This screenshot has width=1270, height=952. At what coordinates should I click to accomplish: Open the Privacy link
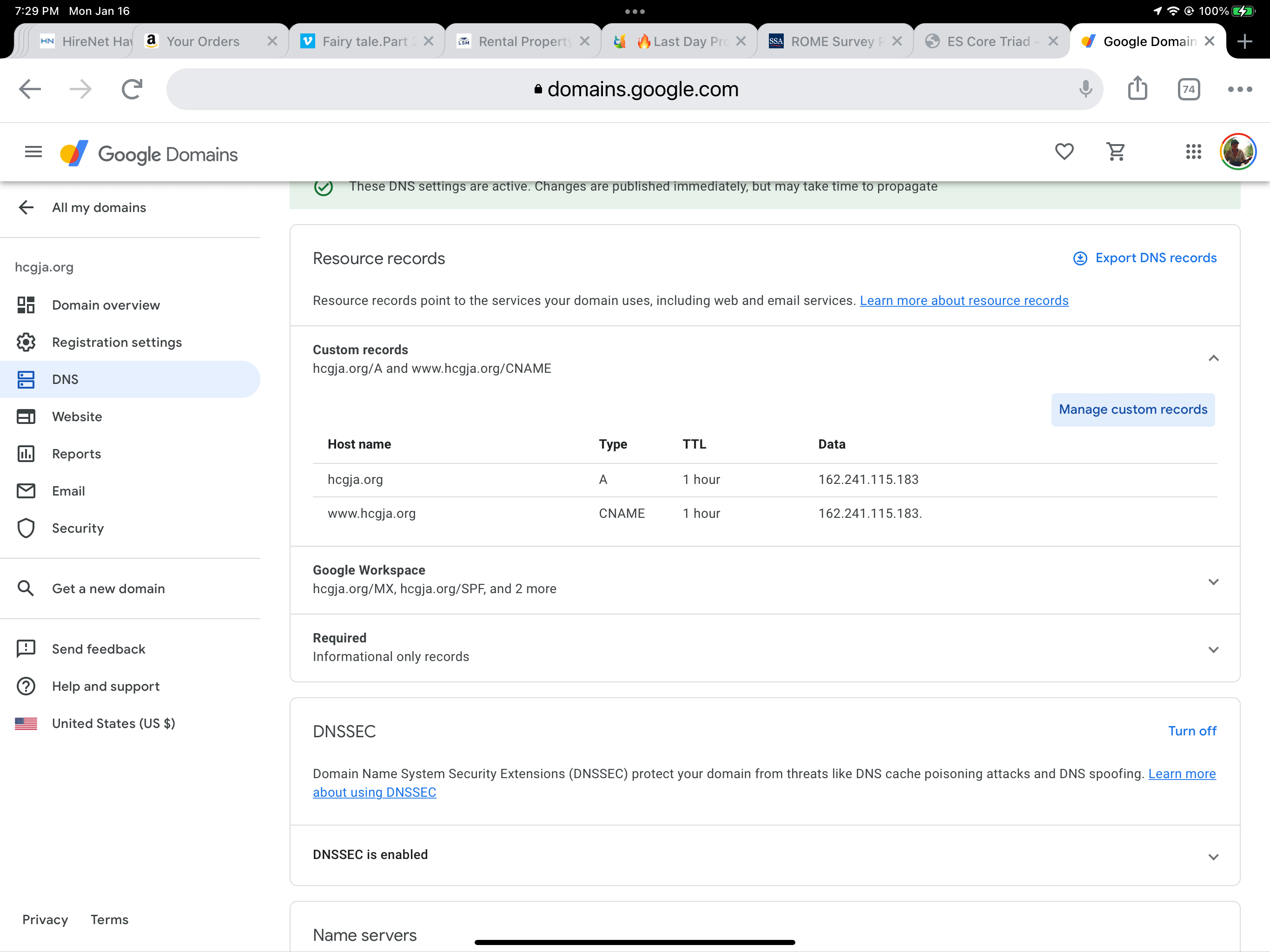click(x=45, y=919)
